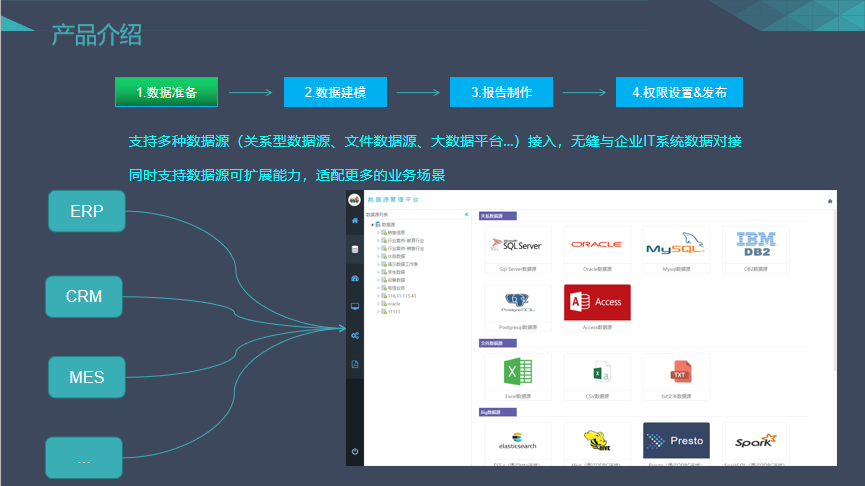Click the MES system box
865x486 pixels.
[x=87, y=377]
